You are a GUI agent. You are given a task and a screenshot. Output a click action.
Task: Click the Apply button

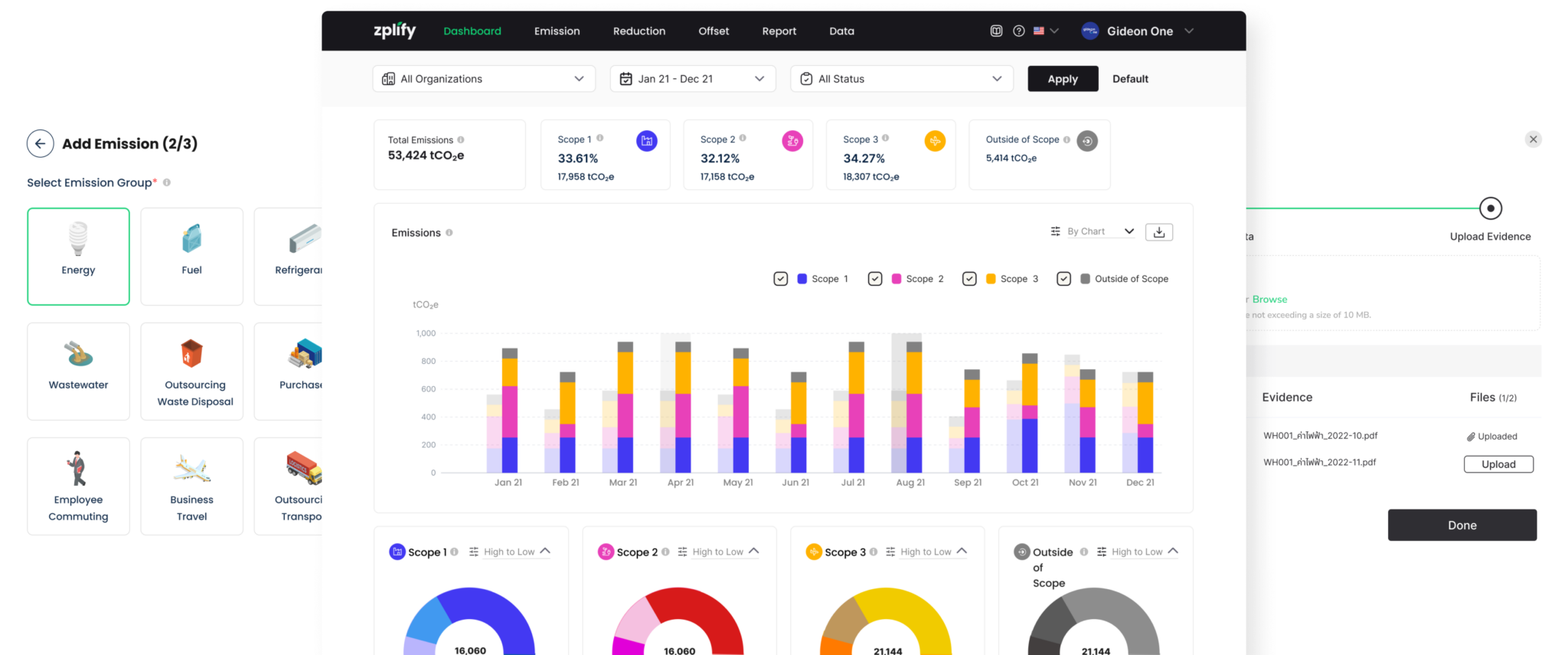pos(1063,79)
